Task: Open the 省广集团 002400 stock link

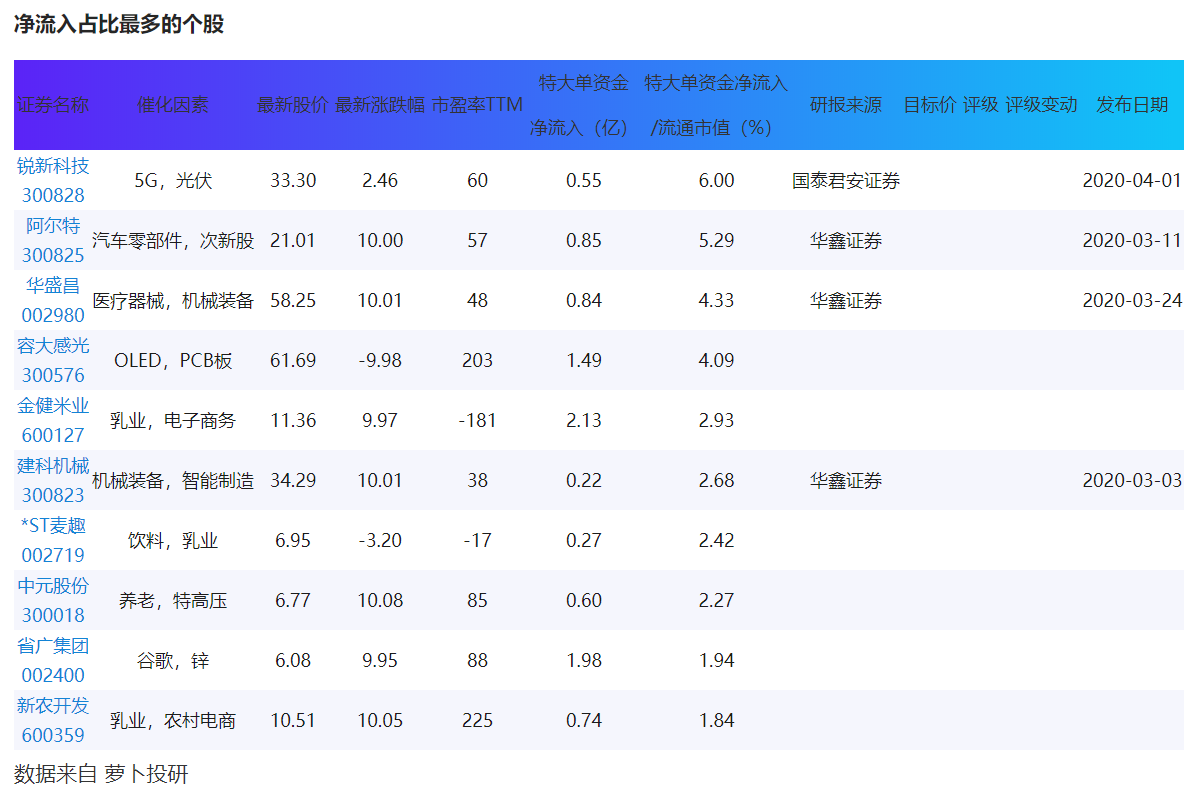Action: (x=53, y=660)
